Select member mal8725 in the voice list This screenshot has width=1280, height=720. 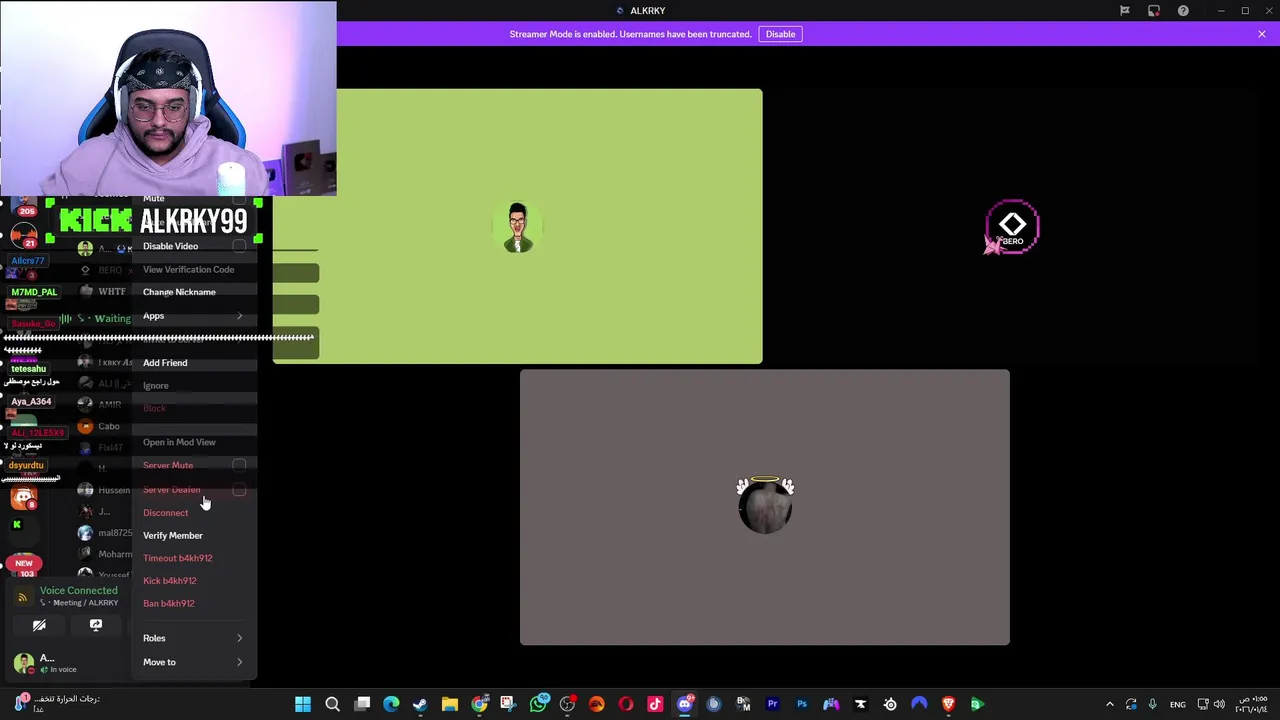(104, 533)
